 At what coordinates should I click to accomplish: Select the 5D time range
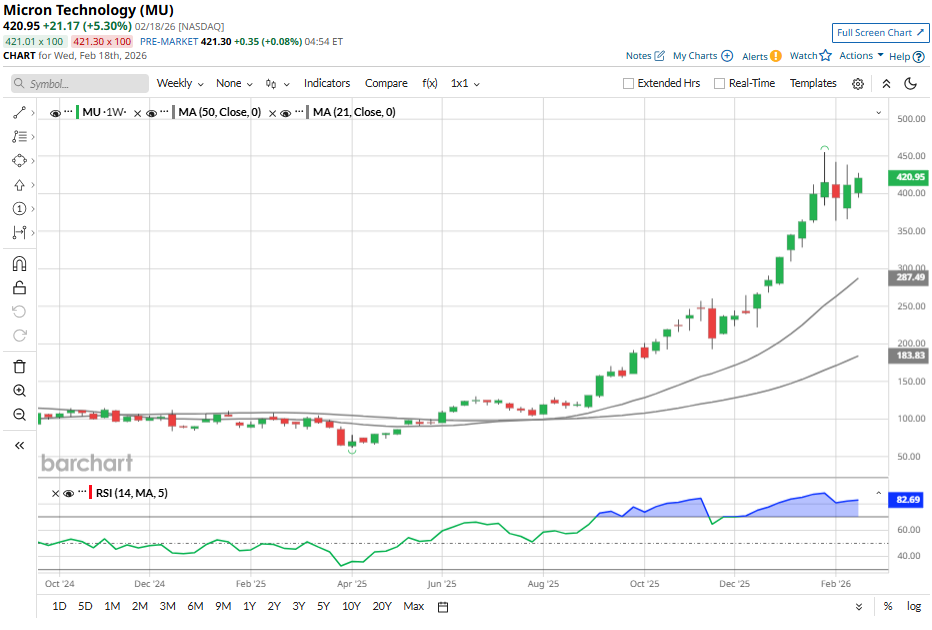point(85,606)
